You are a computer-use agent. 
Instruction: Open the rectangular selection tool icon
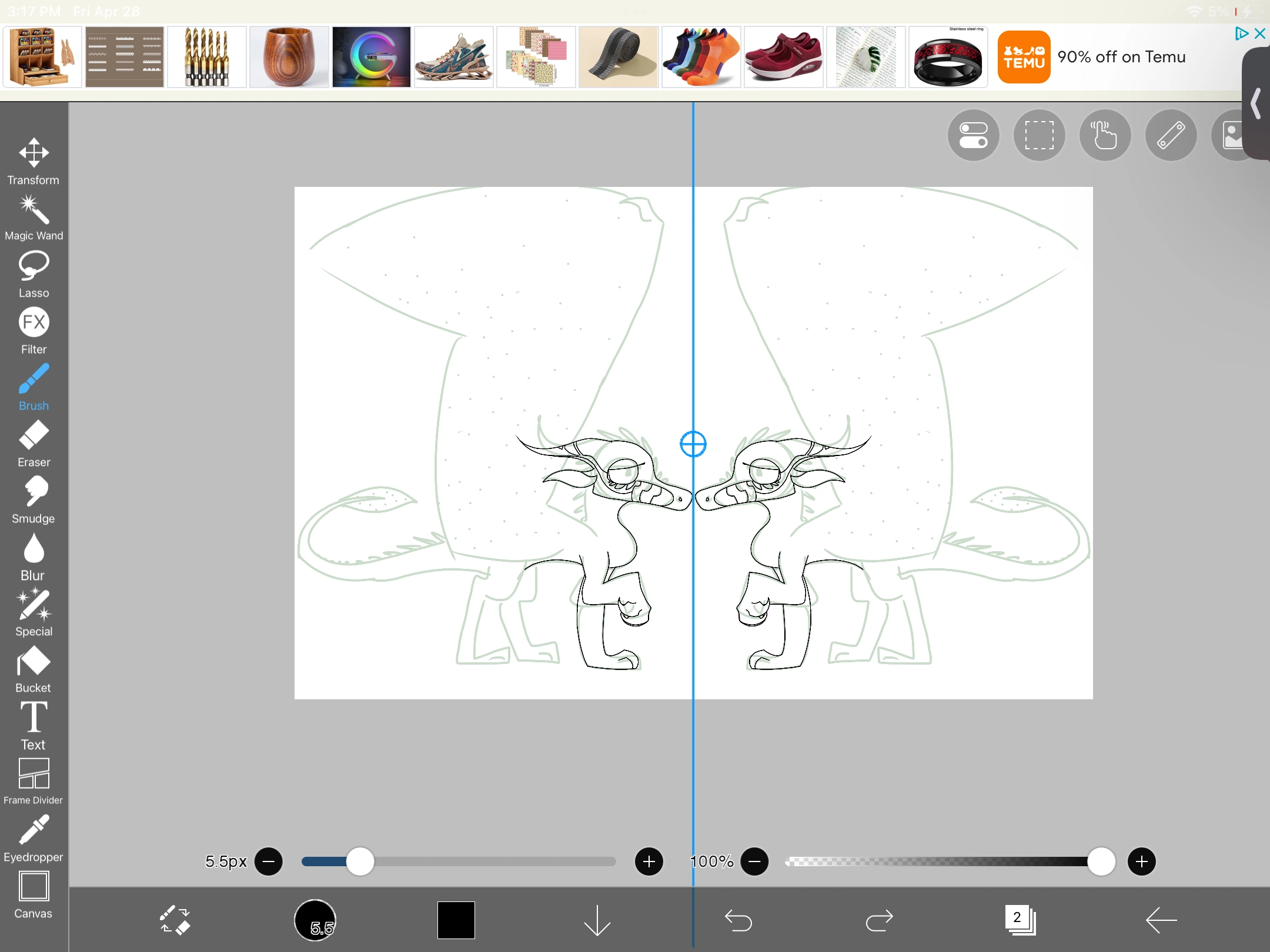pyautogui.click(x=1038, y=135)
